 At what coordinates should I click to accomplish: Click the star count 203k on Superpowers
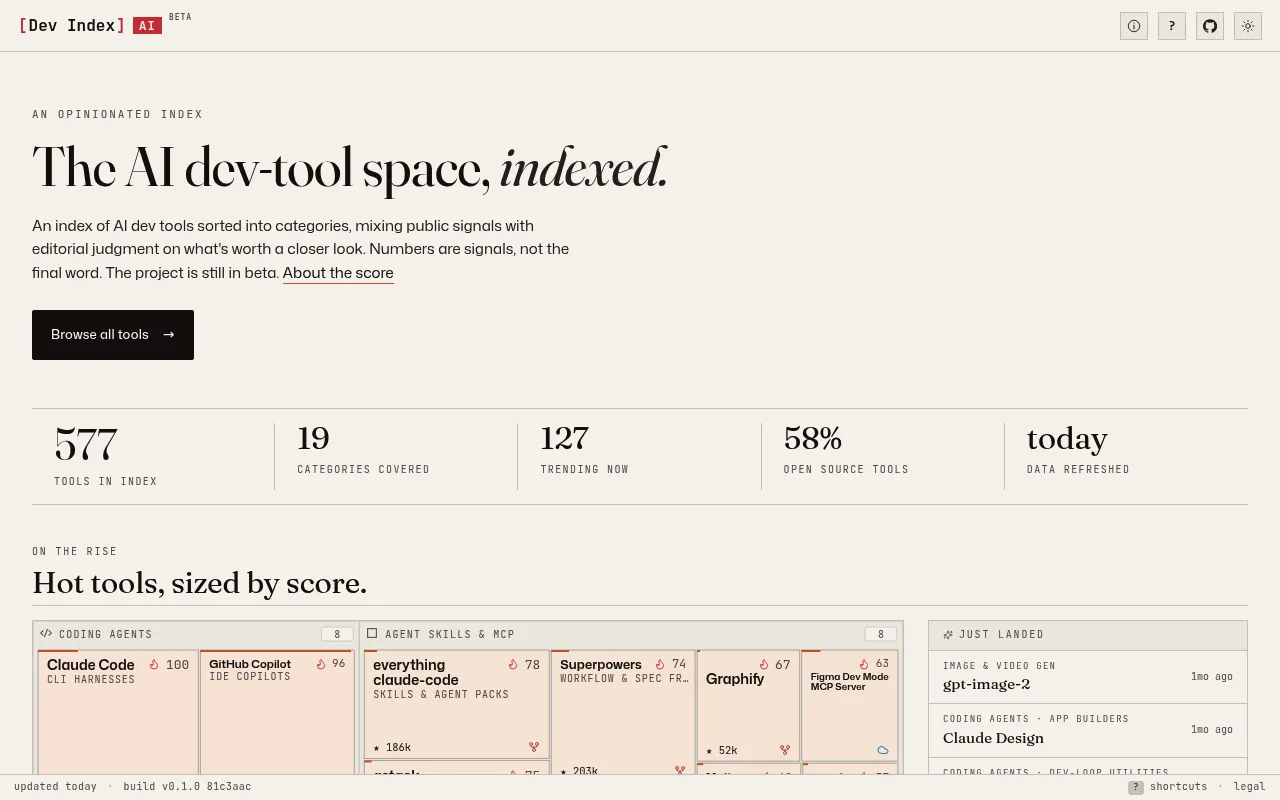(579, 771)
